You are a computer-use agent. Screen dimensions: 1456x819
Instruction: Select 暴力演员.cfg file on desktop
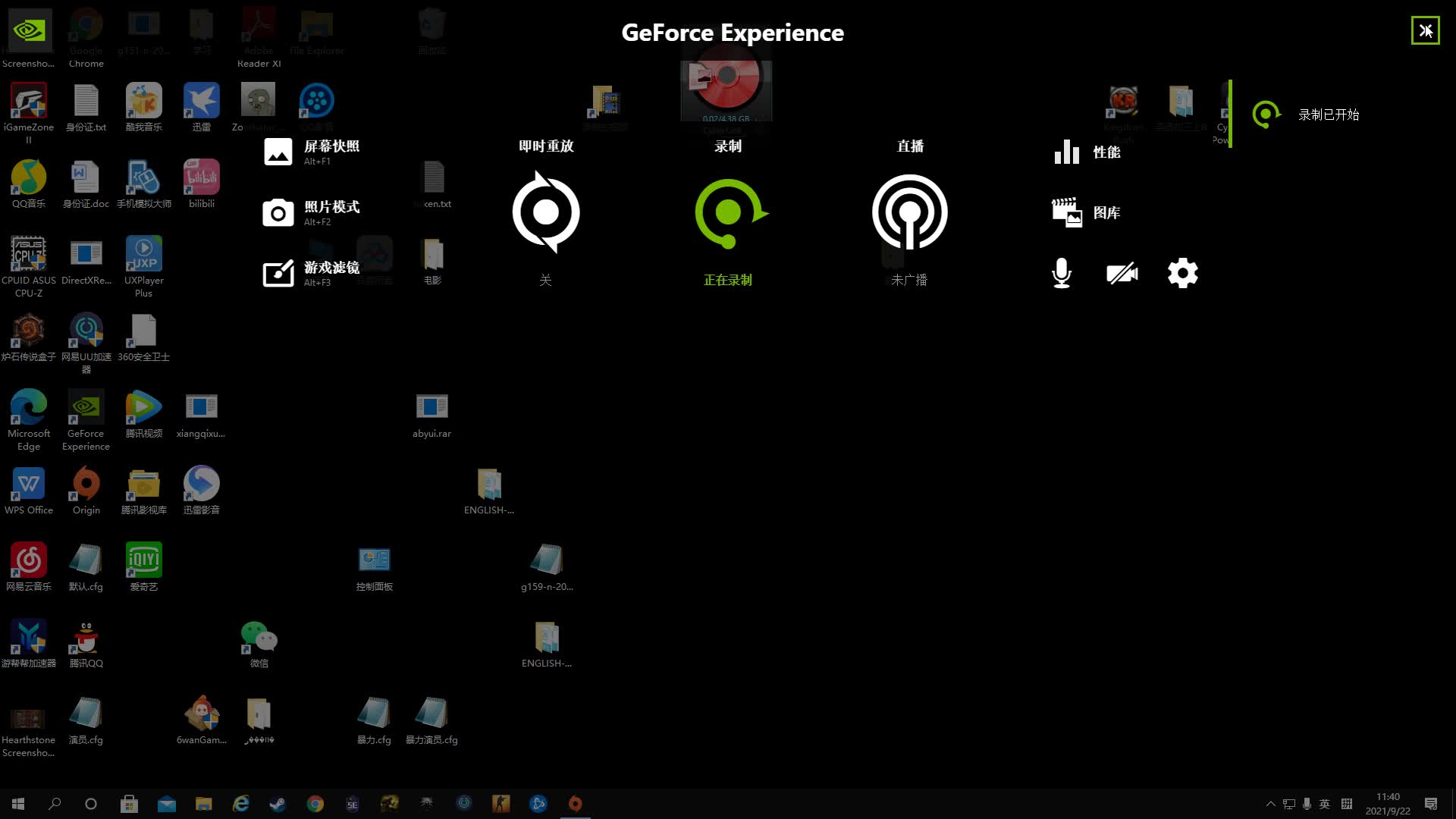pyautogui.click(x=432, y=720)
